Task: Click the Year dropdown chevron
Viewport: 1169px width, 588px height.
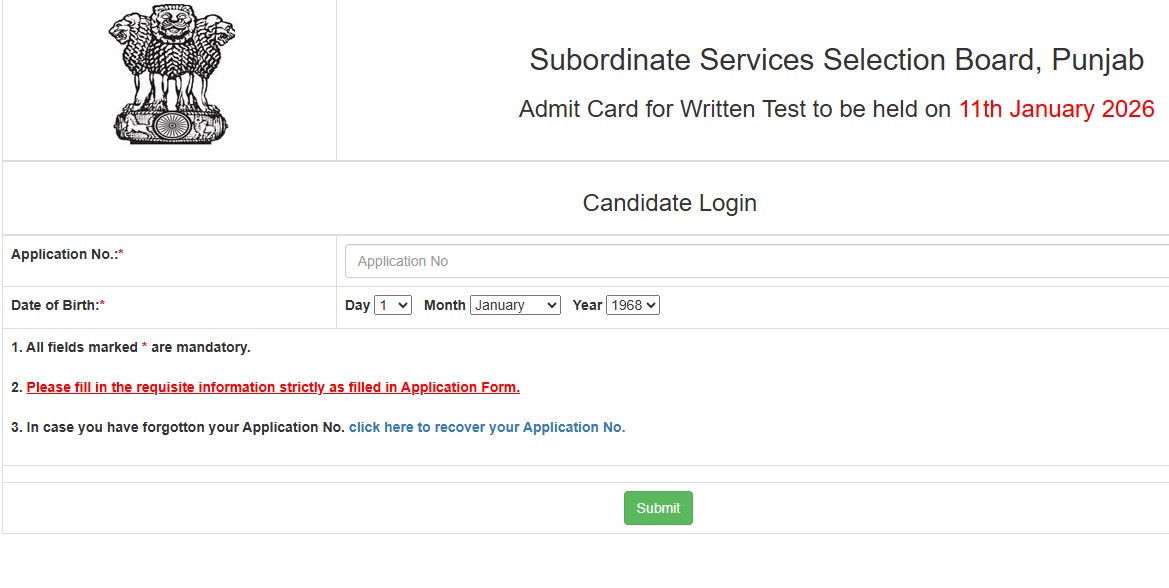Action: pyautogui.click(x=653, y=305)
